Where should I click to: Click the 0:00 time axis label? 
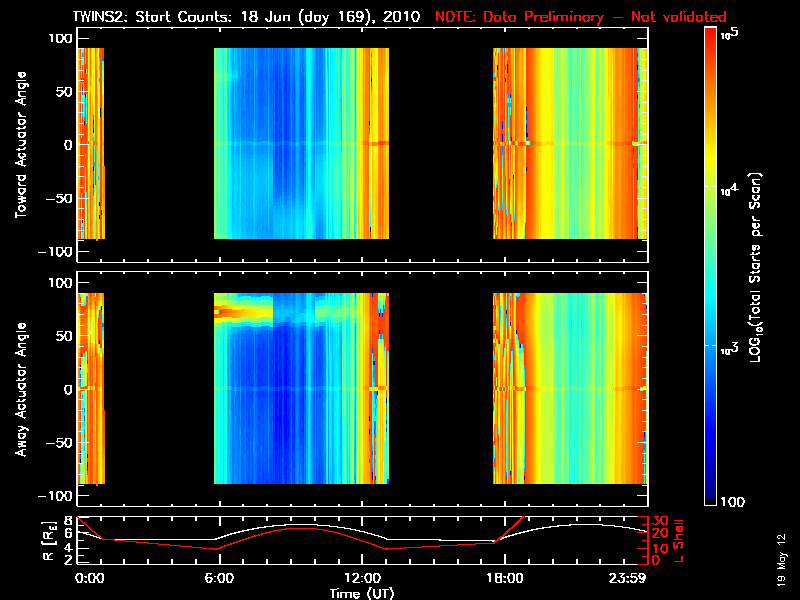89,578
